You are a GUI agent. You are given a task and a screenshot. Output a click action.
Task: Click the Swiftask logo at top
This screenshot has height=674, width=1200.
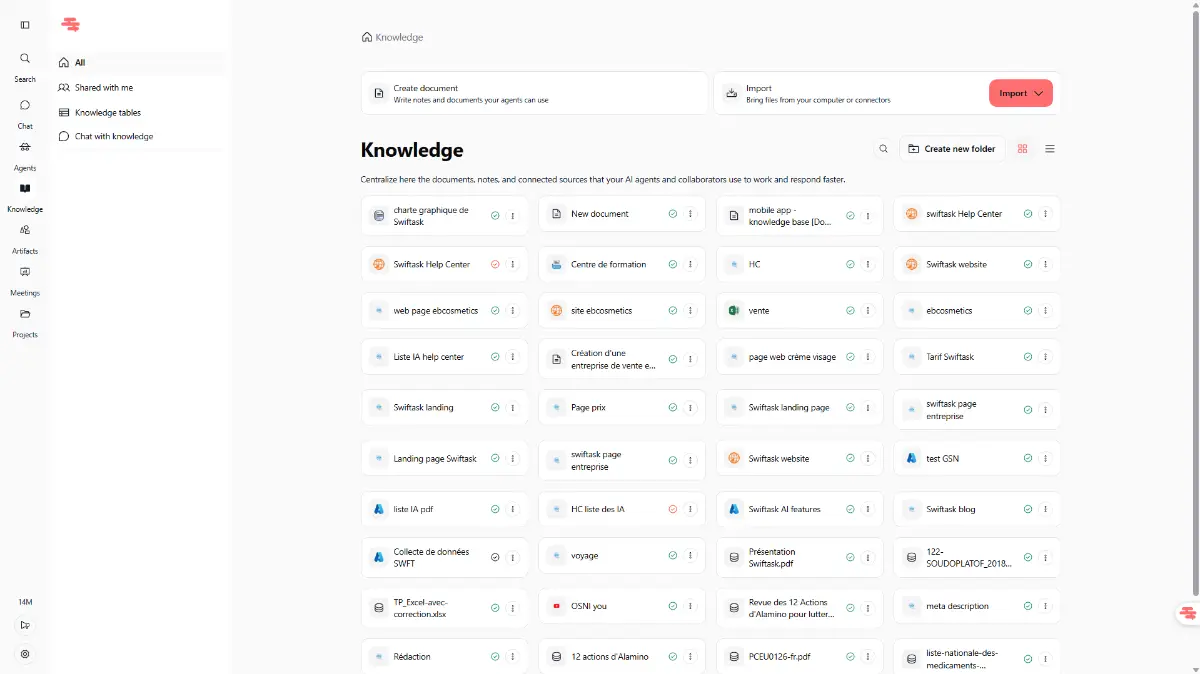pos(70,25)
